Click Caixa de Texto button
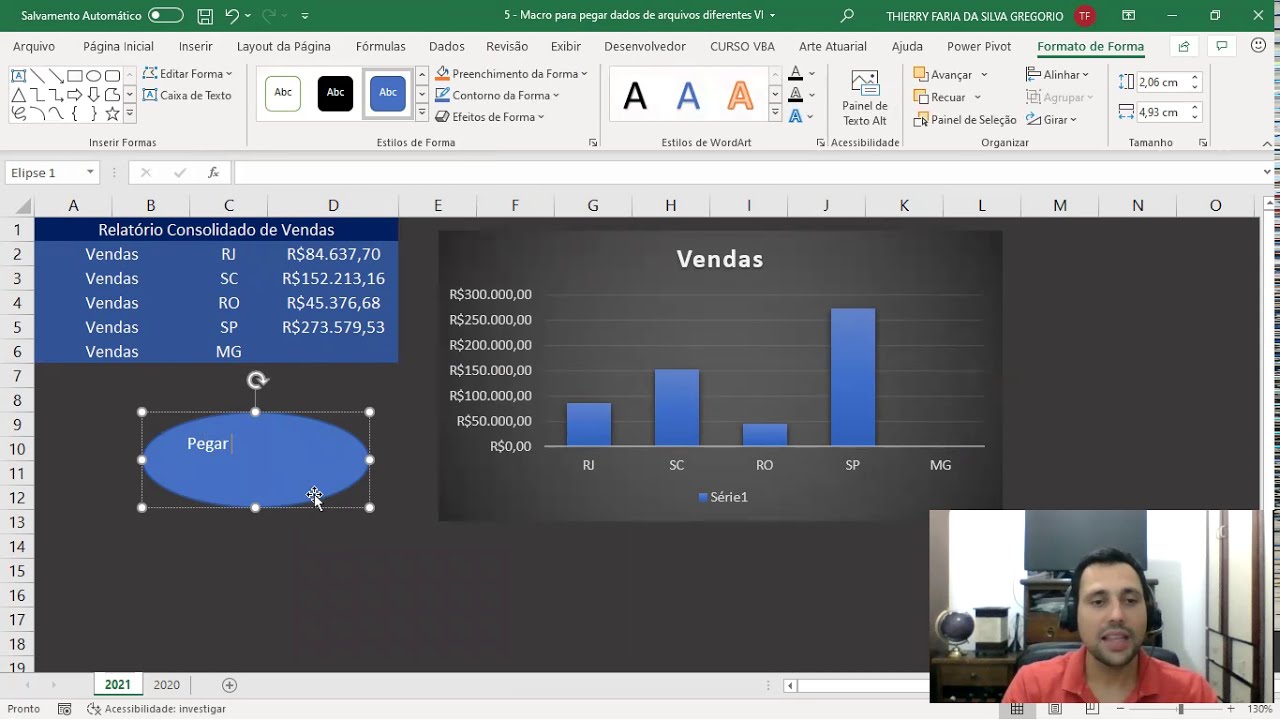Image resolution: width=1280 pixels, height=720 pixels. (187, 95)
